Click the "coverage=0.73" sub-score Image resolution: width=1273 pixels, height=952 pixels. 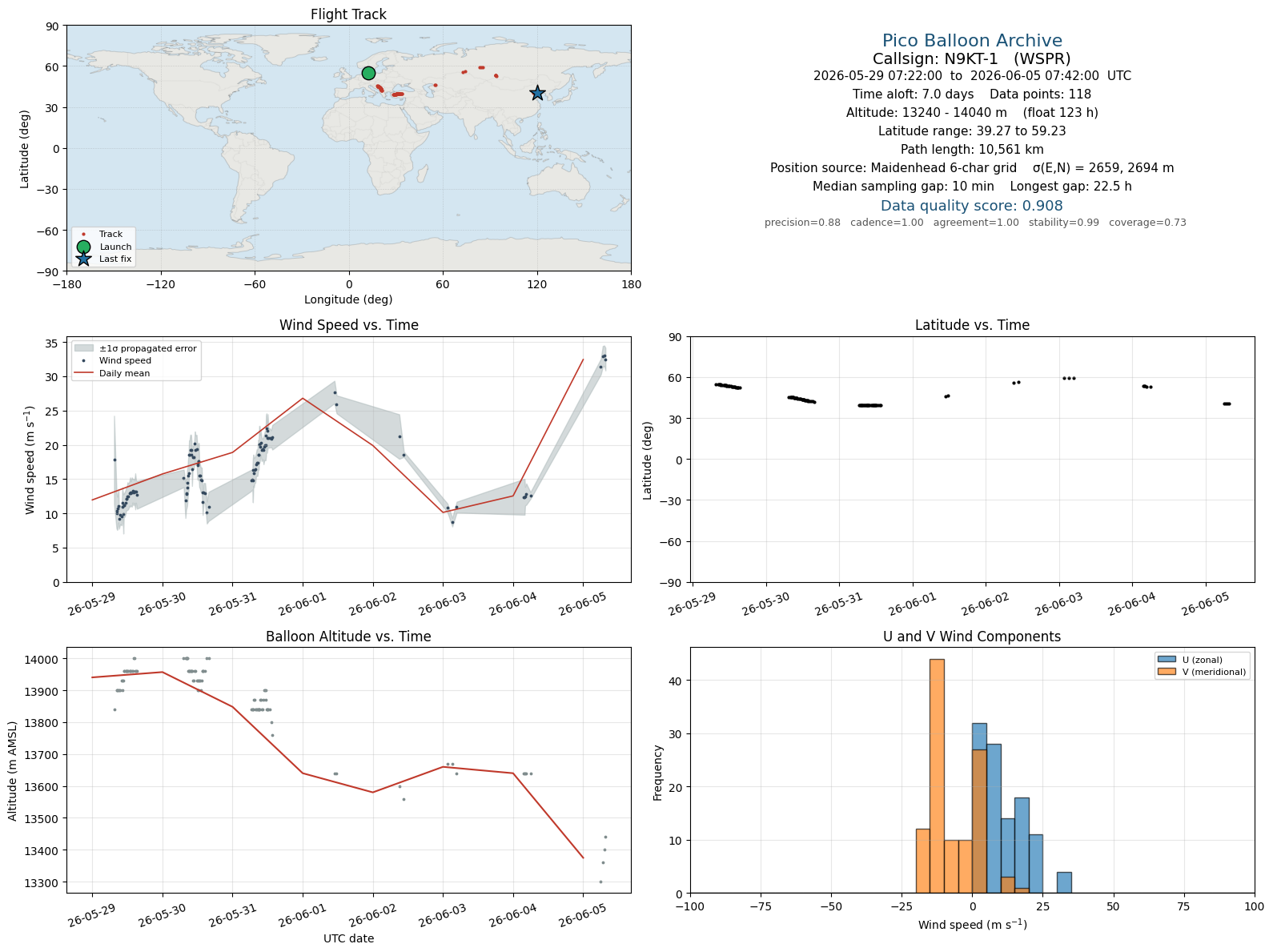[x=1147, y=223]
